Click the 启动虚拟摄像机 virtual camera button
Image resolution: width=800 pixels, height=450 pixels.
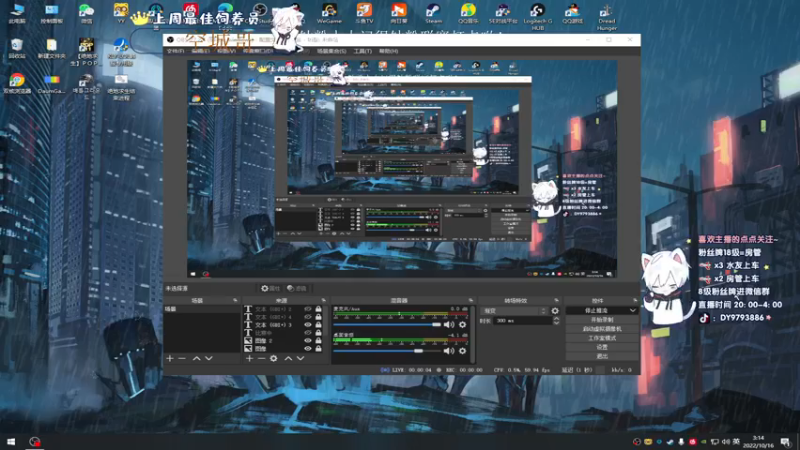[602, 329]
